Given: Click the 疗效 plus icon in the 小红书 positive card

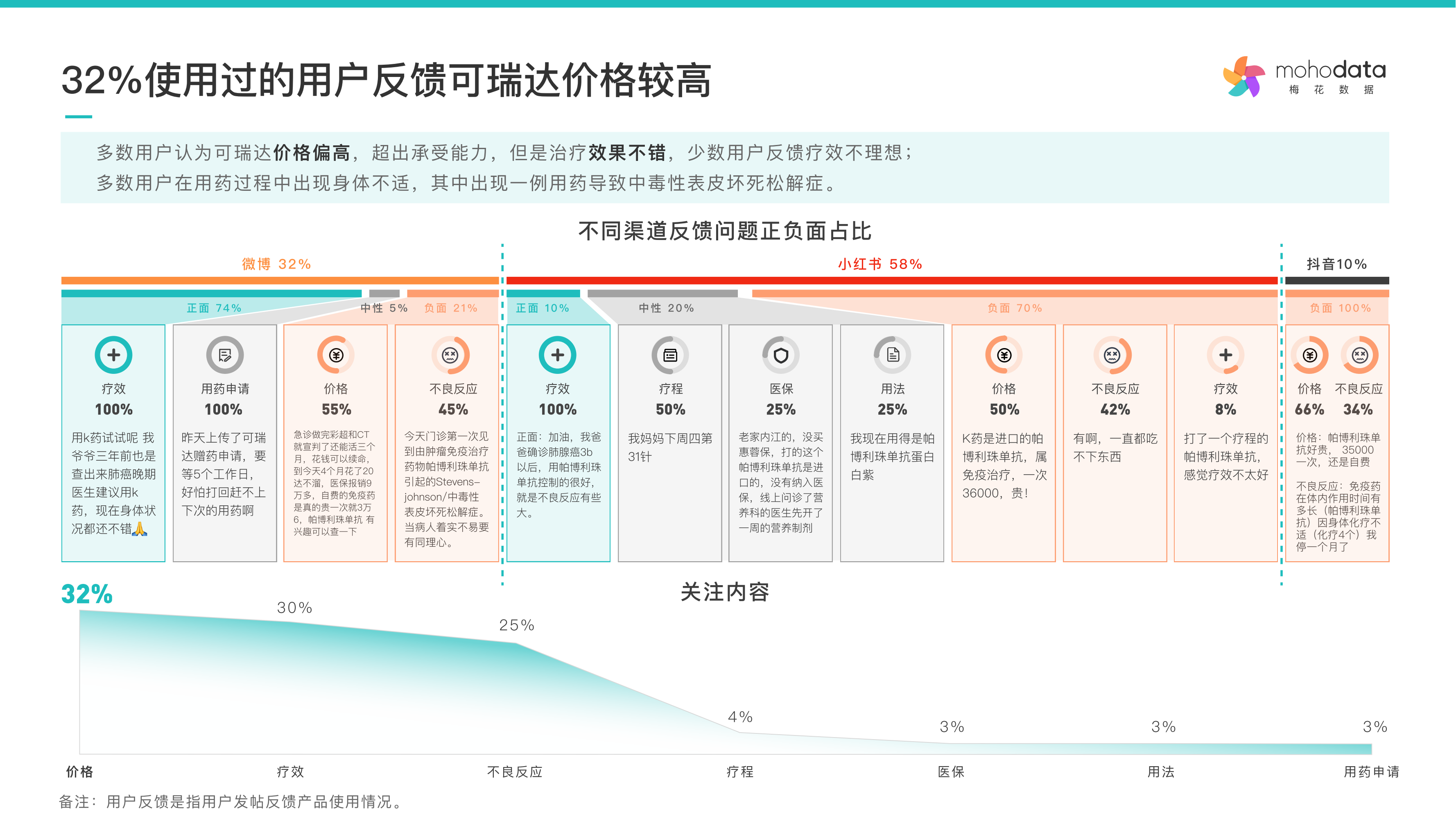Looking at the screenshot, I should click(x=558, y=355).
